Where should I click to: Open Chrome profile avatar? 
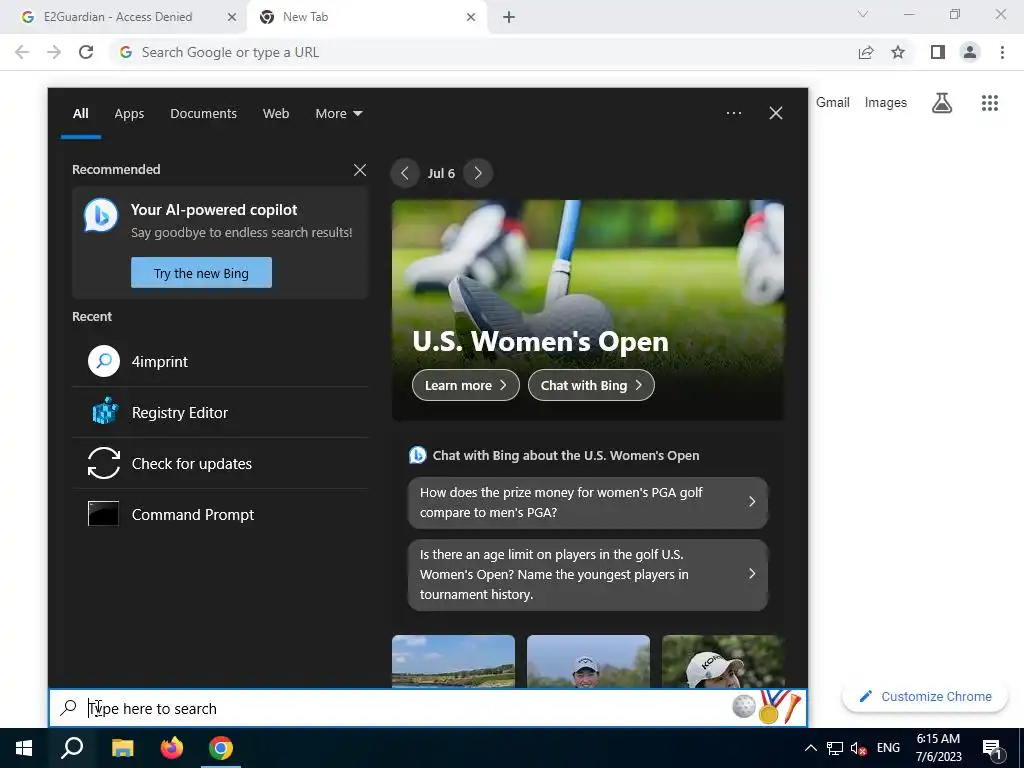(x=970, y=52)
